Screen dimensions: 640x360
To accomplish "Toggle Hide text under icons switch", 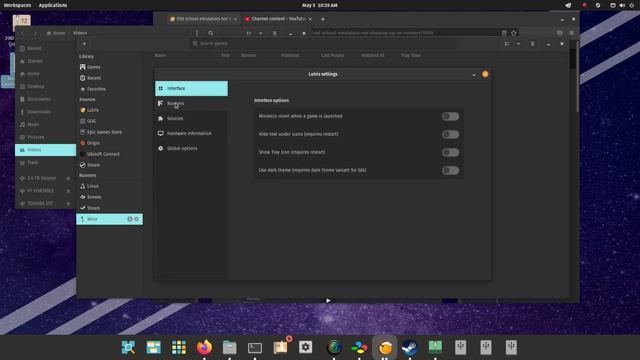I will pos(450,134).
